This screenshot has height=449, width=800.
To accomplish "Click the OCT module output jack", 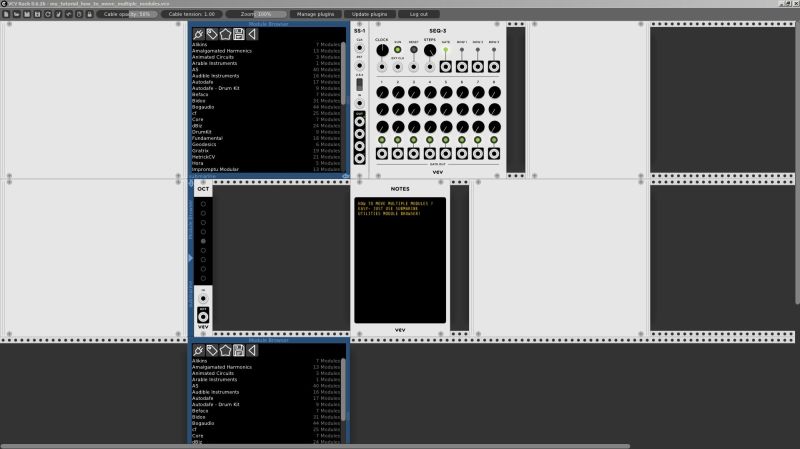I will [x=203, y=317].
